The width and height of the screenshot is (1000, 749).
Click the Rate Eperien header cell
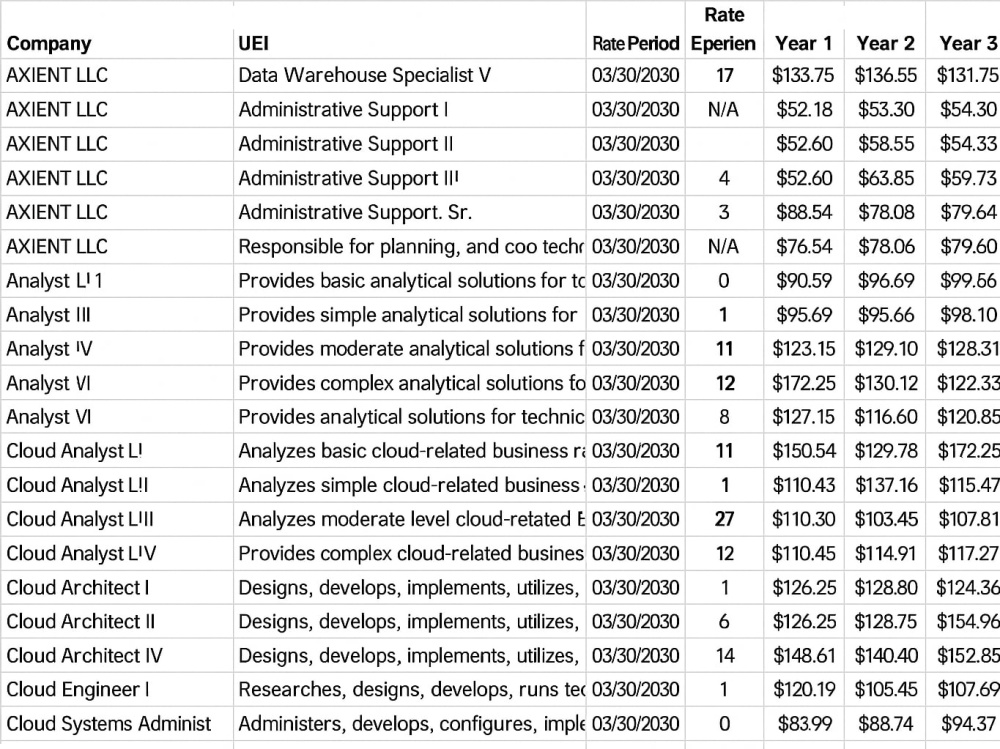[724, 29]
